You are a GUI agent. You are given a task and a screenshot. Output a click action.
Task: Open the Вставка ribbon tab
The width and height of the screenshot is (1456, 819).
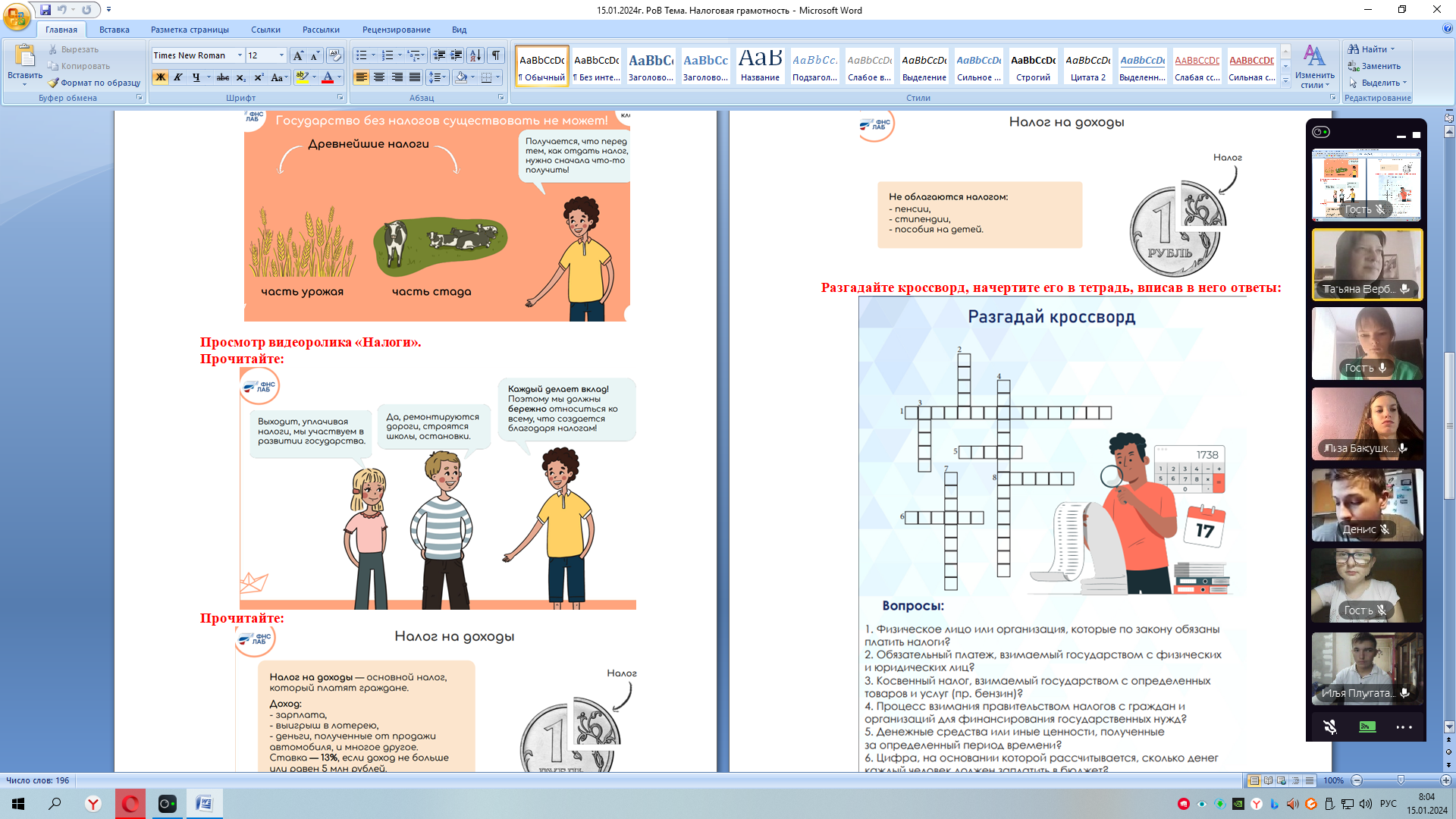(x=114, y=30)
